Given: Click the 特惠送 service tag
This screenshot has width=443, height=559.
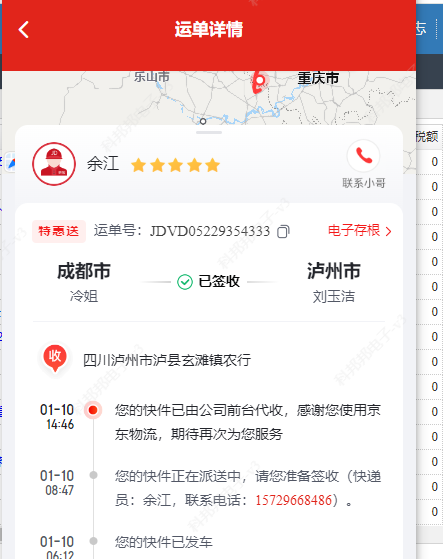Looking at the screenshot, I should [x=59, y=231].
